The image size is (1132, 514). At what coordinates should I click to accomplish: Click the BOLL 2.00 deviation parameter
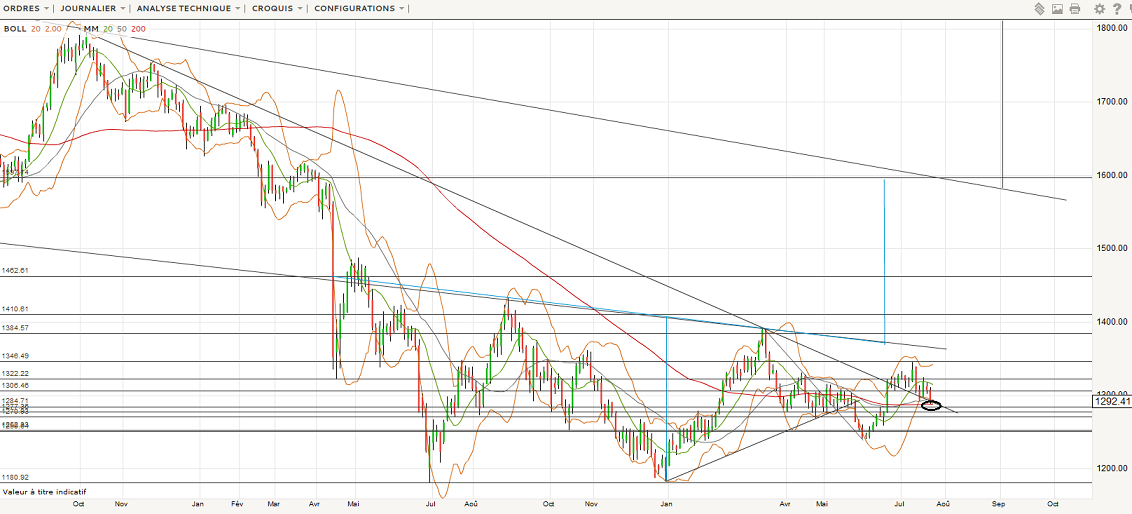coord(55,29)
